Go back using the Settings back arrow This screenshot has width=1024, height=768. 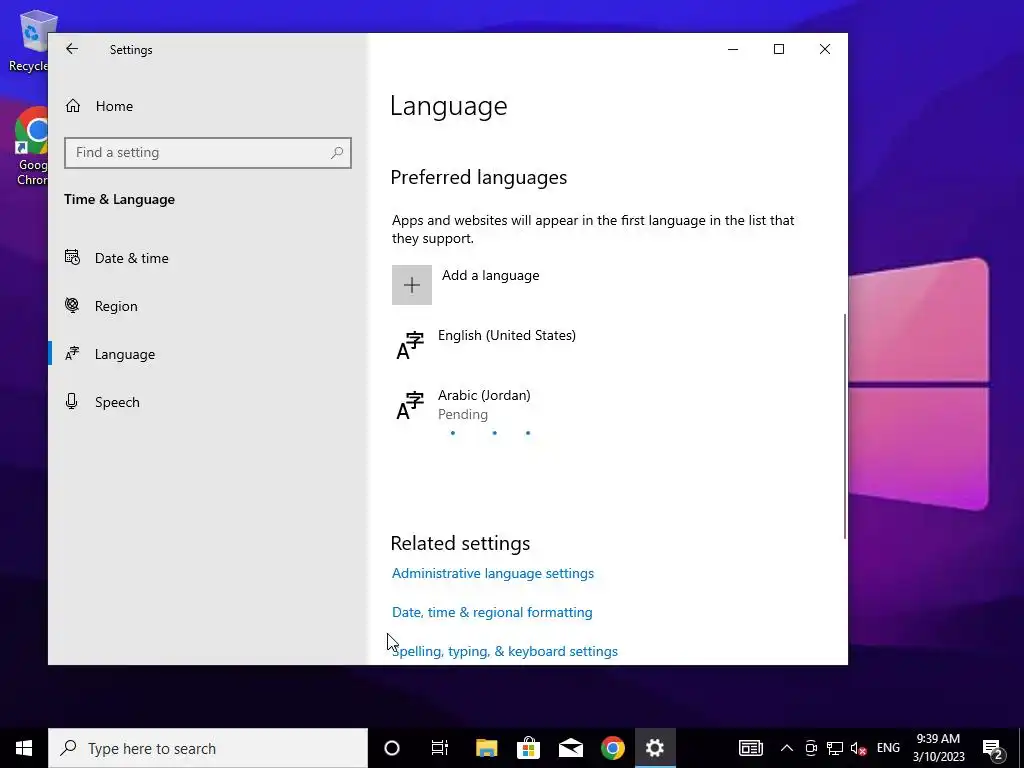tap(72, 49)
